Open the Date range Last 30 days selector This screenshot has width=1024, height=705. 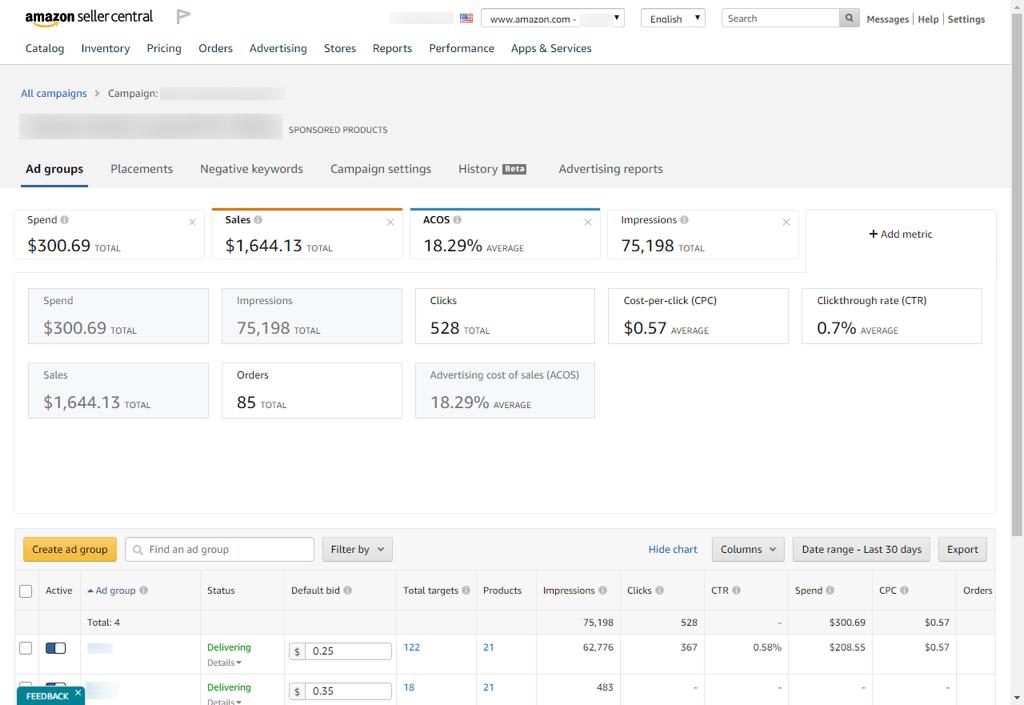[x=861, y=550]
